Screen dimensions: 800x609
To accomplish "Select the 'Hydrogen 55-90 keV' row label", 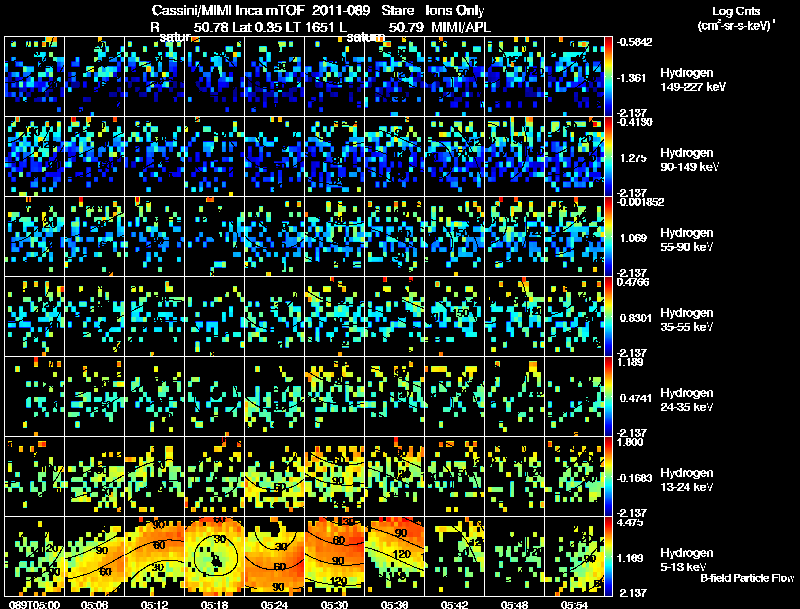I will [687, 240].
